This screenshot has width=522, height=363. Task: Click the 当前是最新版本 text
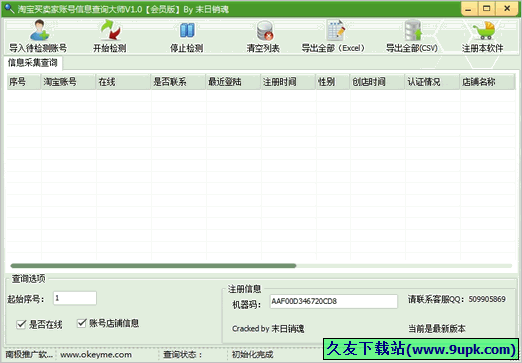click(x=437, y=329)
